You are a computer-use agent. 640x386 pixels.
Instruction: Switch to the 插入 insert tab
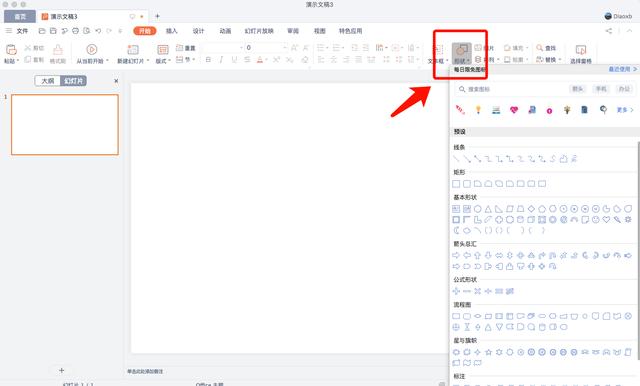tap(172, 31)
